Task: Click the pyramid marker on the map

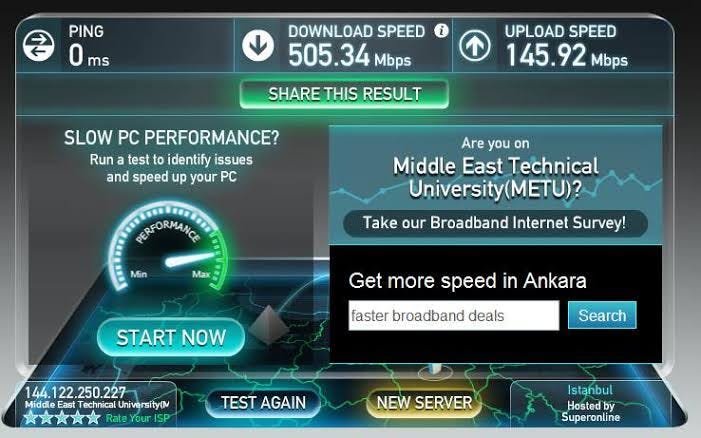Action: [x=269, y=325]
